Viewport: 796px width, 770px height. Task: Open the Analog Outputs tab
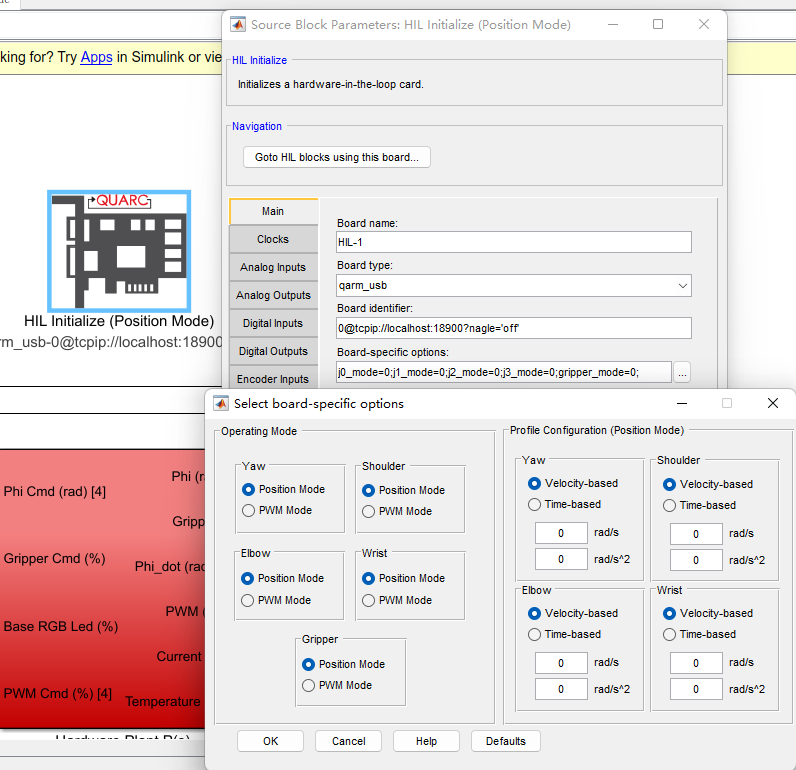click(x=273, y=295)
